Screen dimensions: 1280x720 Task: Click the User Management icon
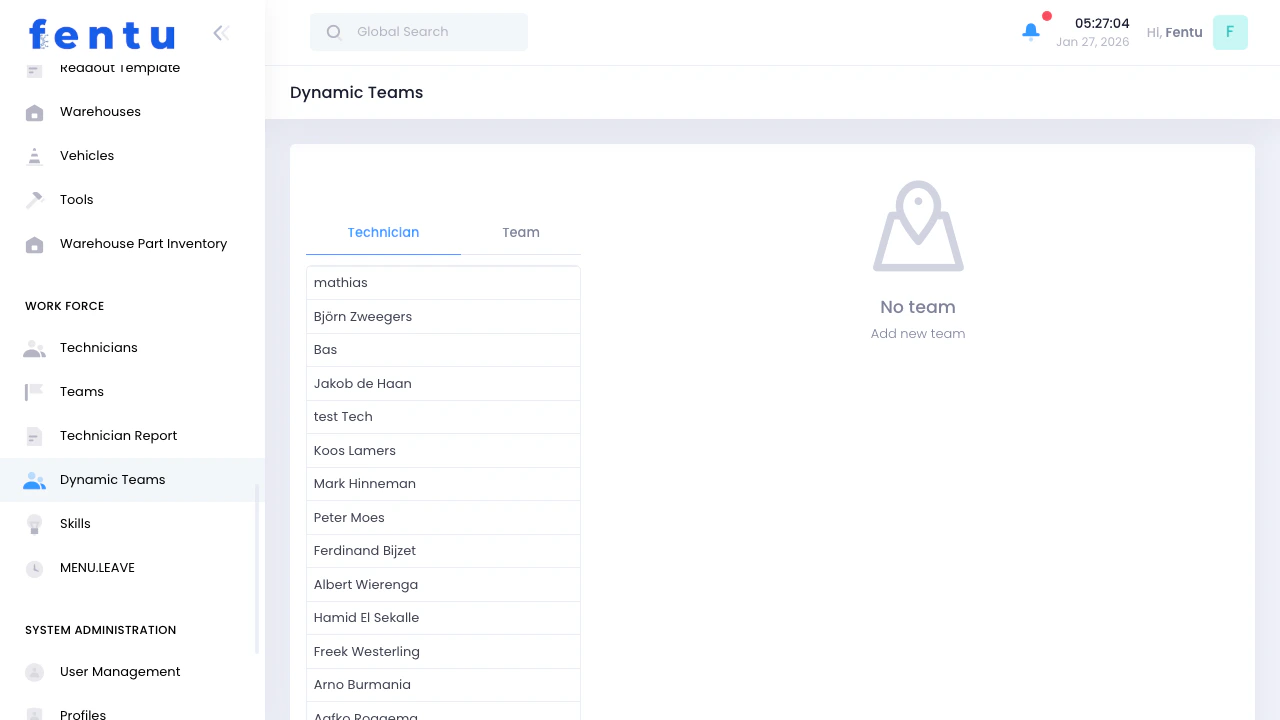pyautogui.click(x=34, y=672)
